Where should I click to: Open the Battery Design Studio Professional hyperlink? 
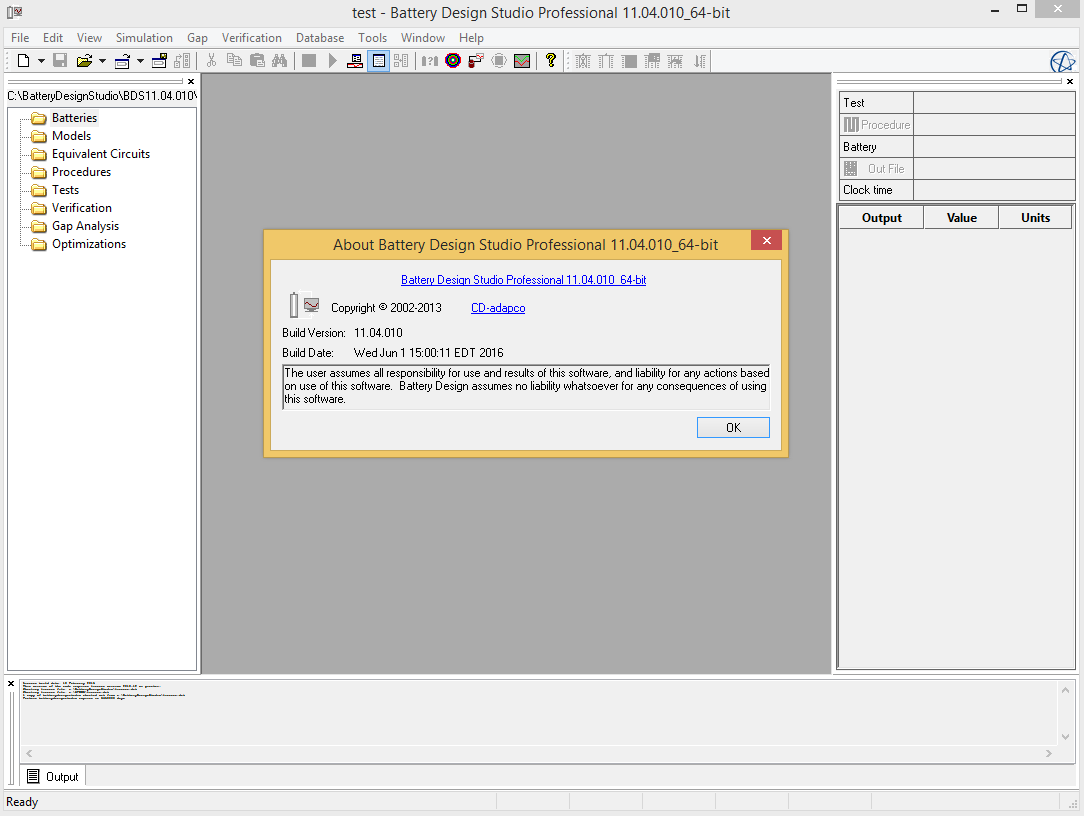click(x=523, y=280)
